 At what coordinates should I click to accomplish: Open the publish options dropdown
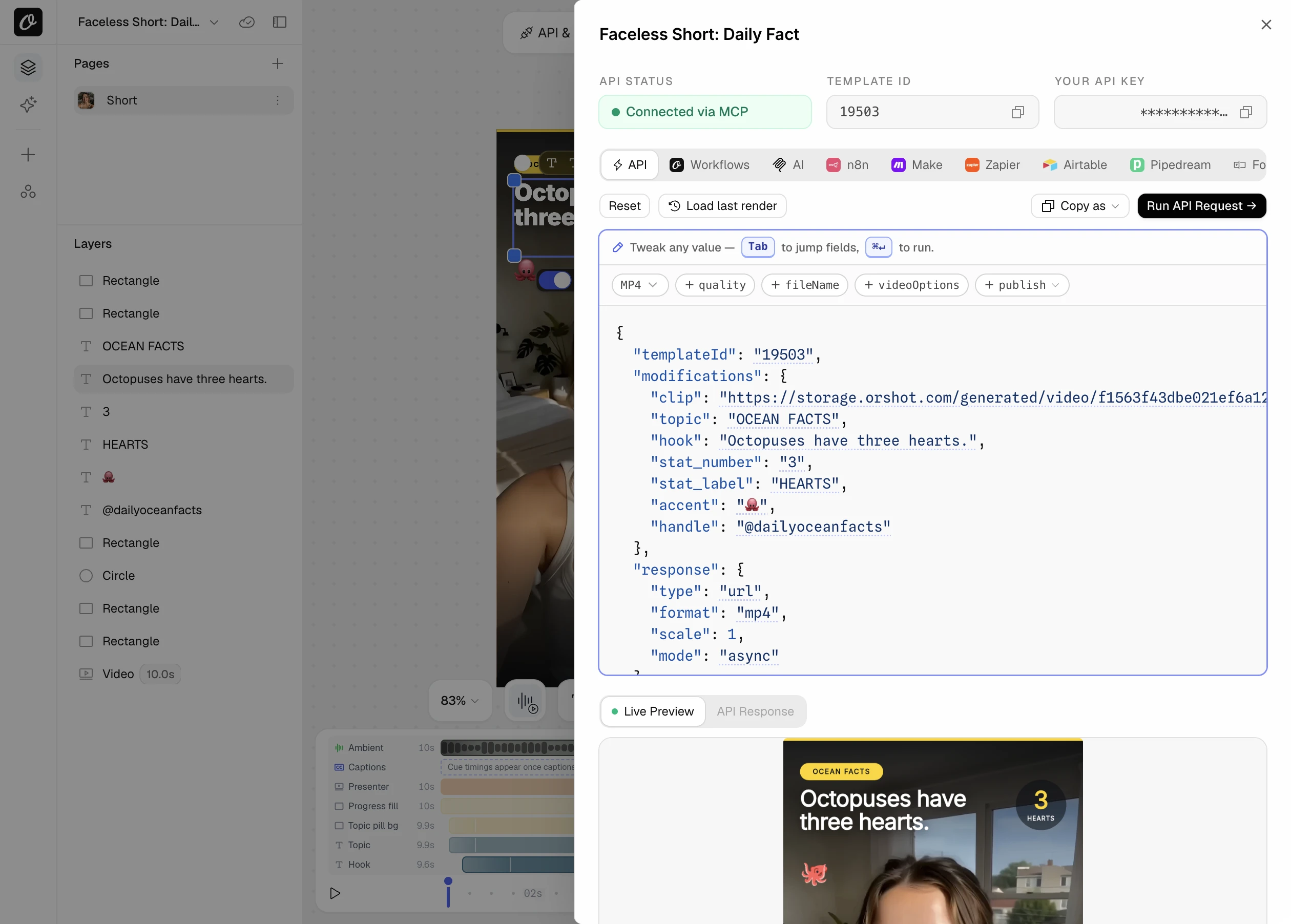click(1022, 284)
